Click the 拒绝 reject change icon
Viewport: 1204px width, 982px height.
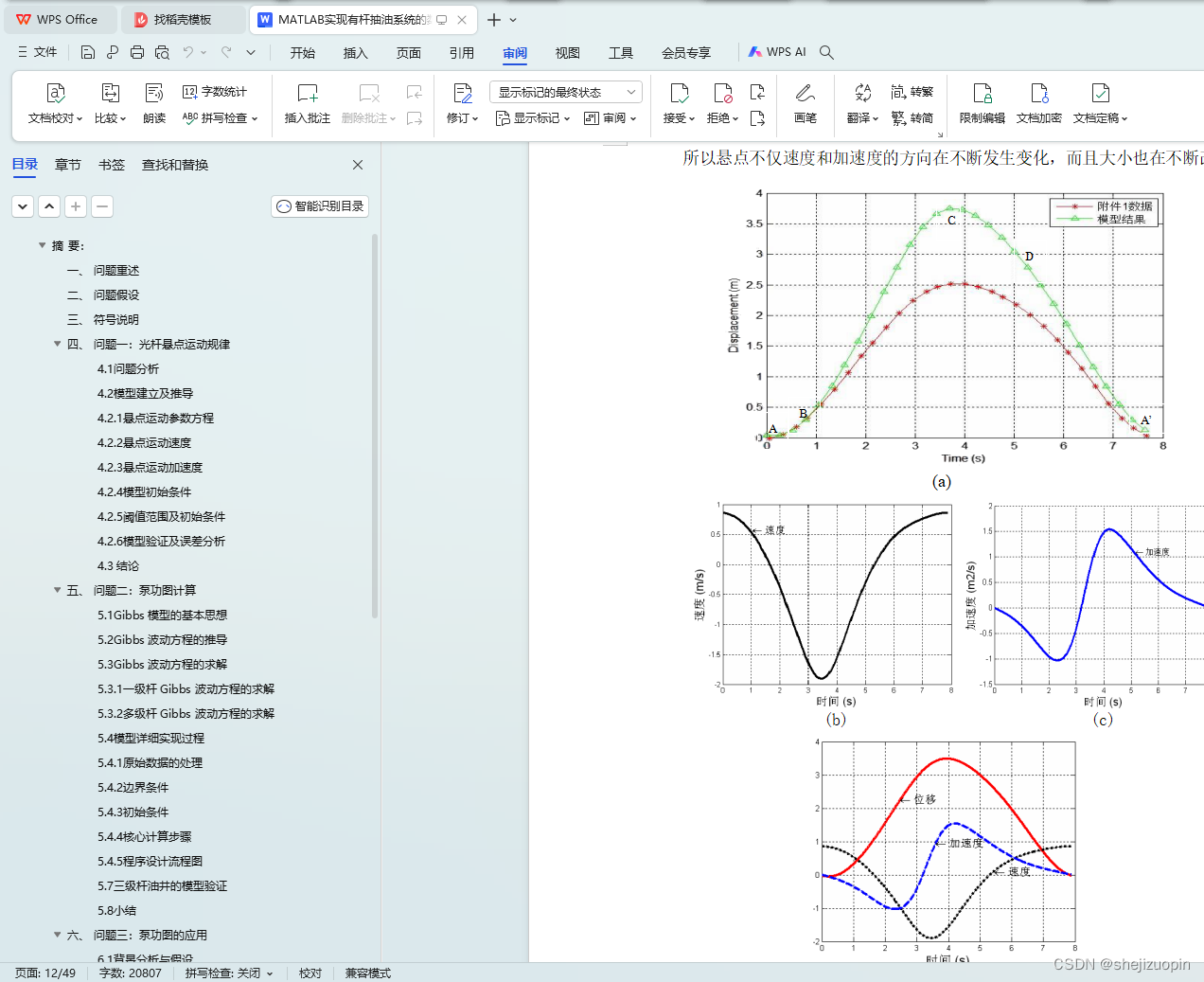(723, 93)
